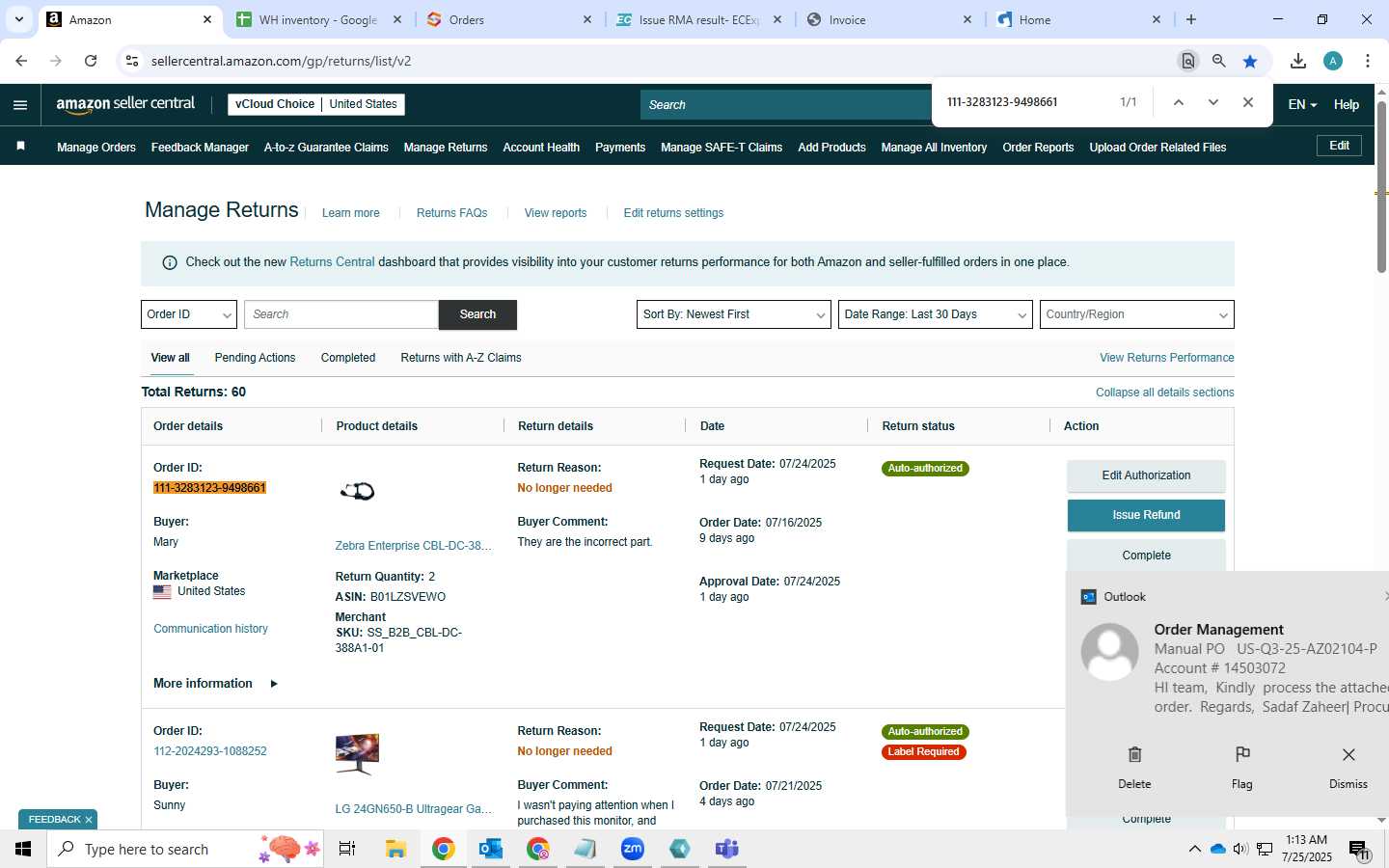
Task: Close the FEEDBACK tab with its X
Action: coord(89,820)
